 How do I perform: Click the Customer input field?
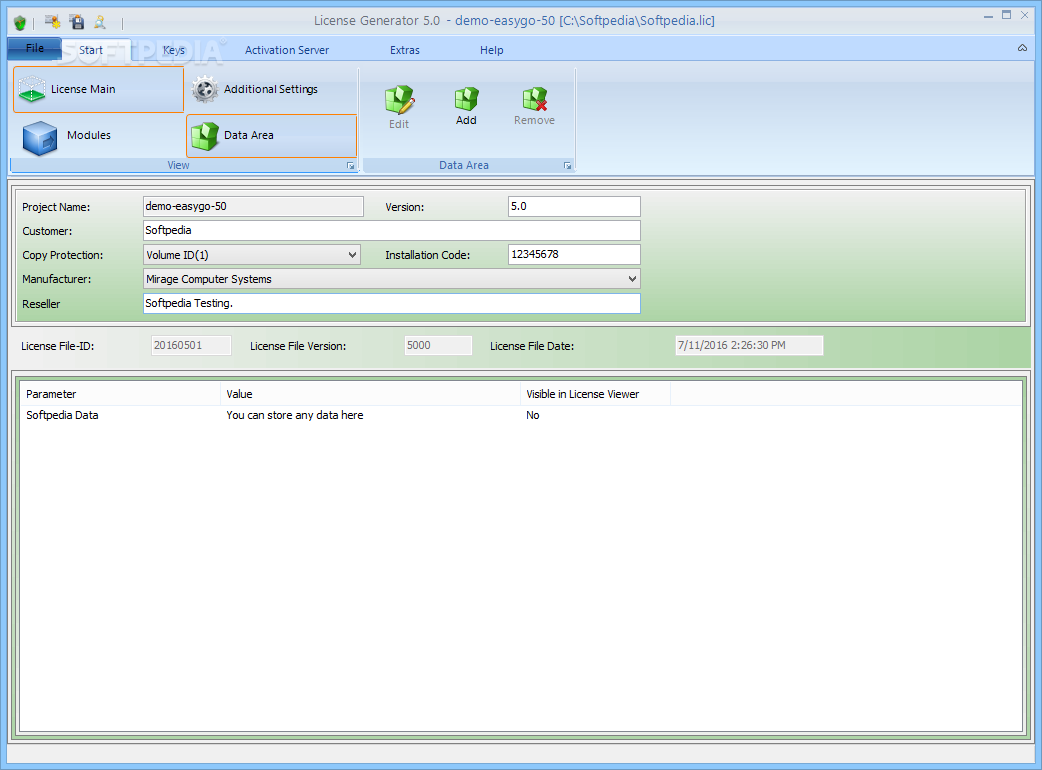391,231
